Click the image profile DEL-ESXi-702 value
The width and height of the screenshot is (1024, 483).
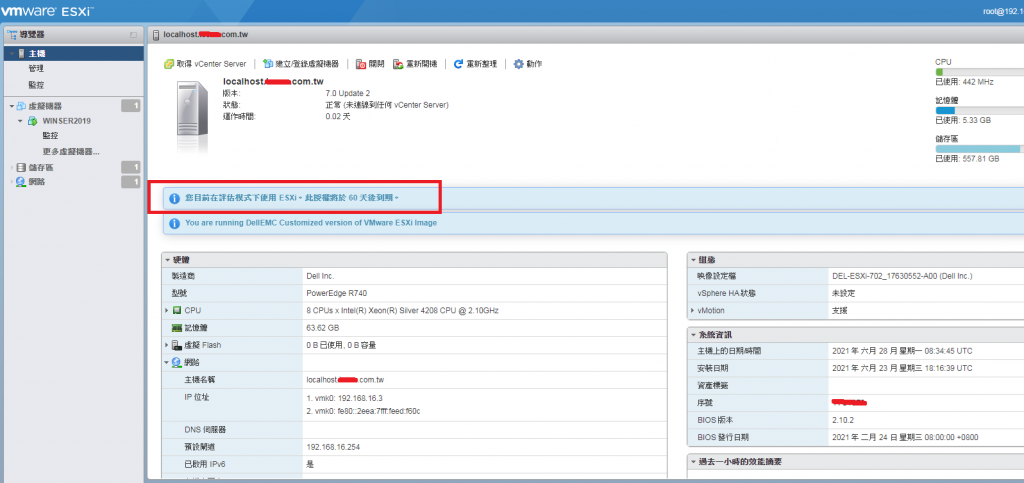coord(903,277)
